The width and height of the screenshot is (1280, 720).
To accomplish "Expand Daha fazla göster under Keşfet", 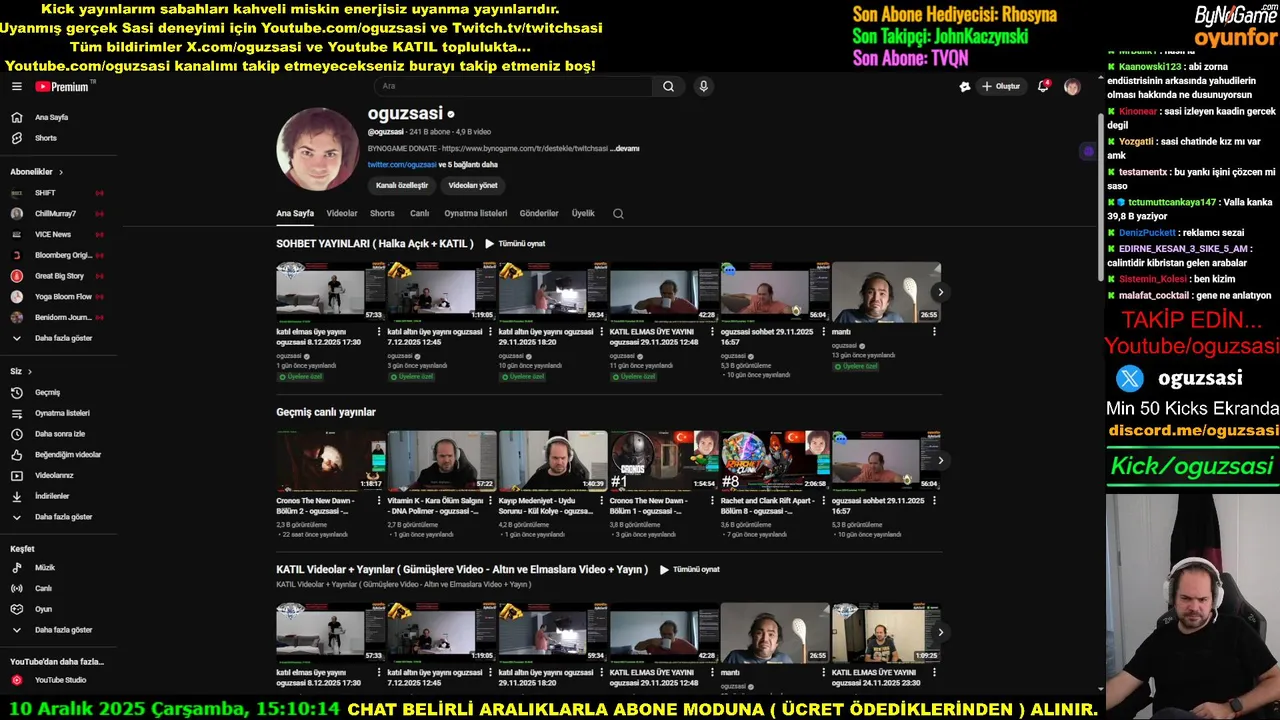I will point(63,630).
